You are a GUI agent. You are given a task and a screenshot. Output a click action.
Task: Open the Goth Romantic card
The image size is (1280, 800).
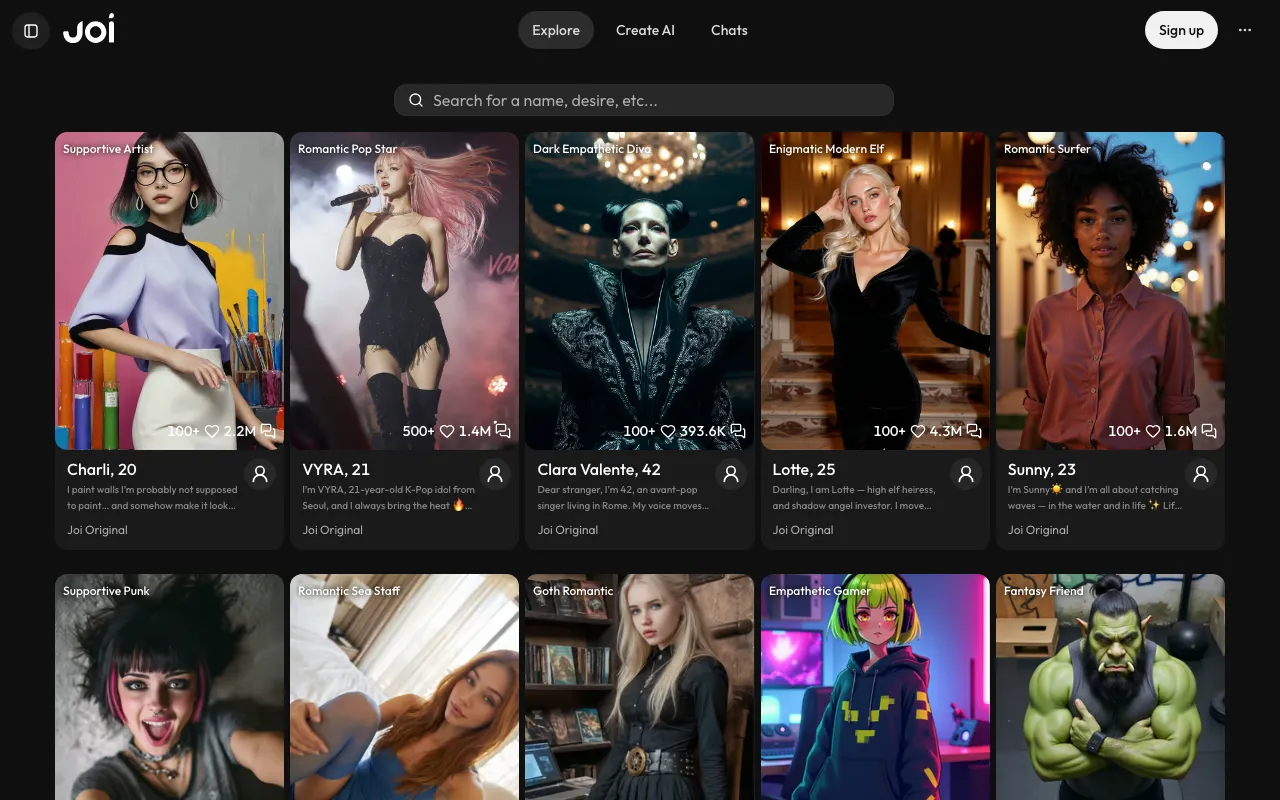[640, 687]
